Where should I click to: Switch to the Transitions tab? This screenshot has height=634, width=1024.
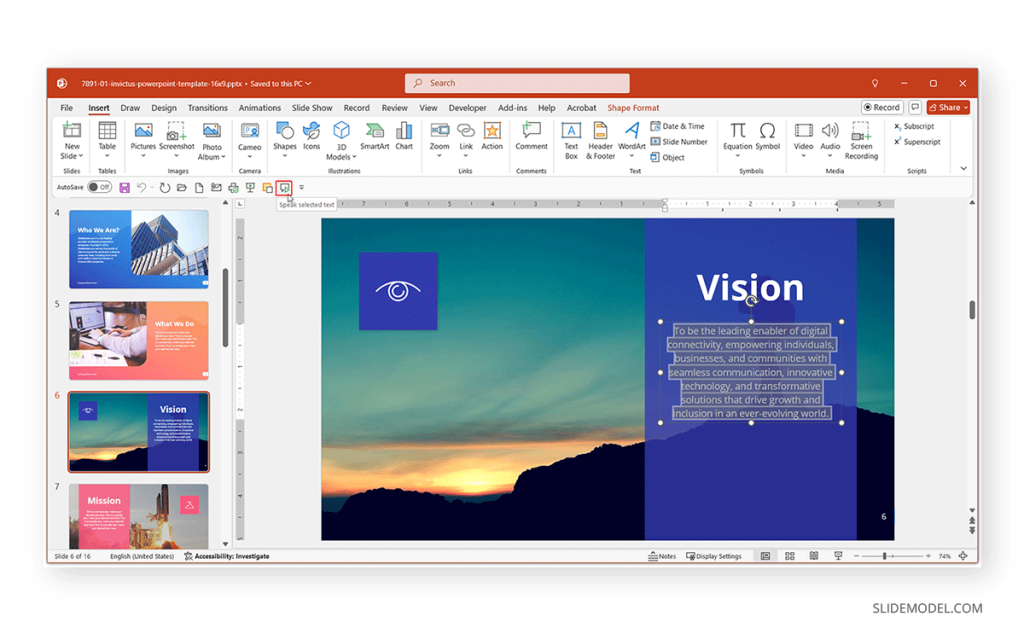[x=207, y=108]
